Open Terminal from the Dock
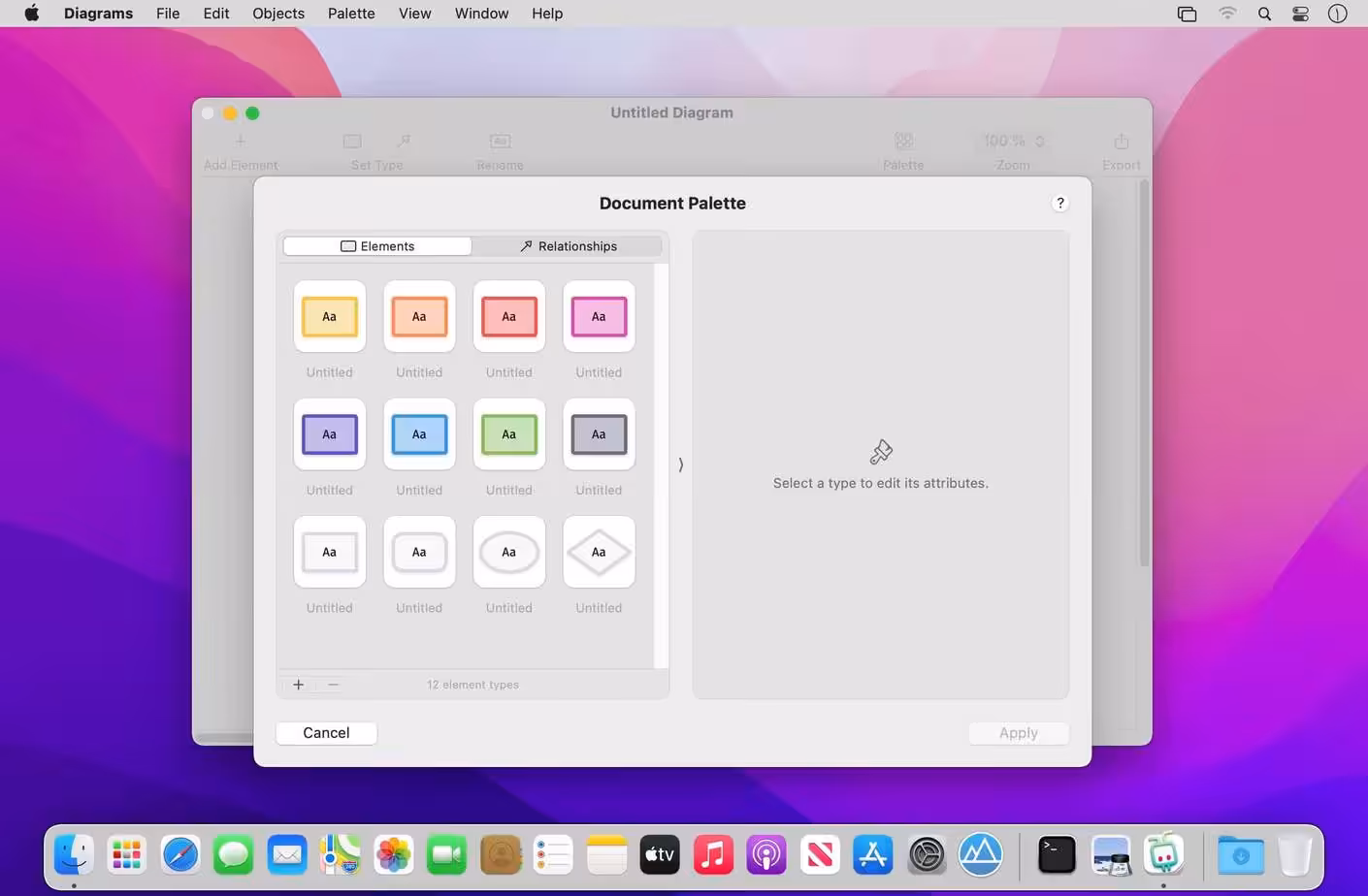Viewport: 1368px width, 896px height. pos(1057,854)
